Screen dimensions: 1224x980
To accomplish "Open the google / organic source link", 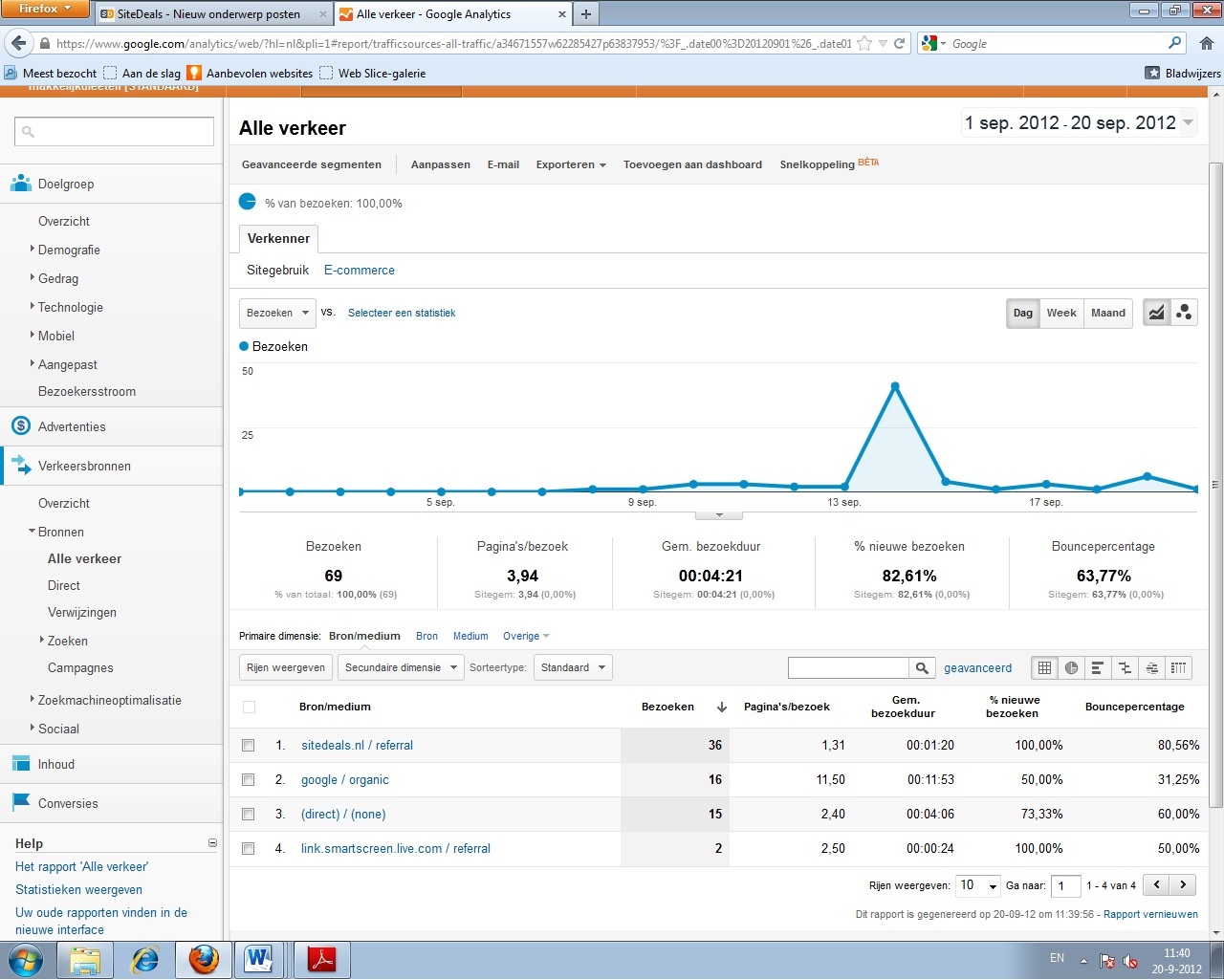I will 344,780.
